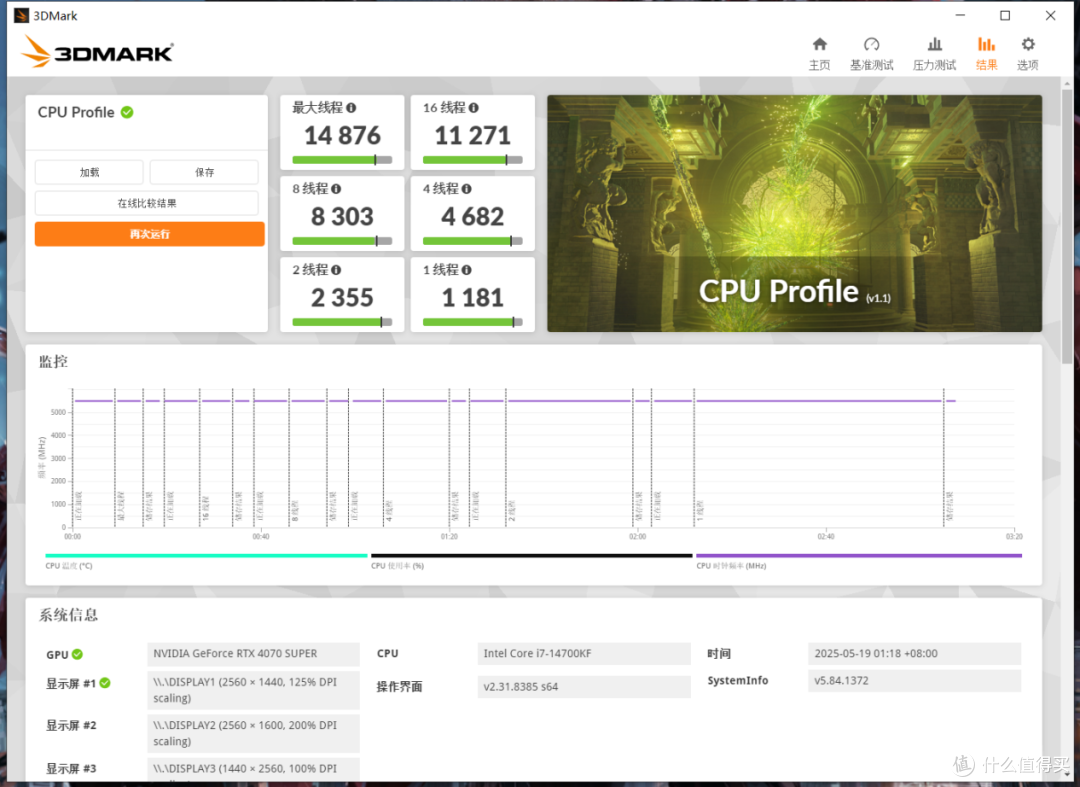
Task: Open the Benchmarks (基准测试) tab
Action: click(871, 54)
